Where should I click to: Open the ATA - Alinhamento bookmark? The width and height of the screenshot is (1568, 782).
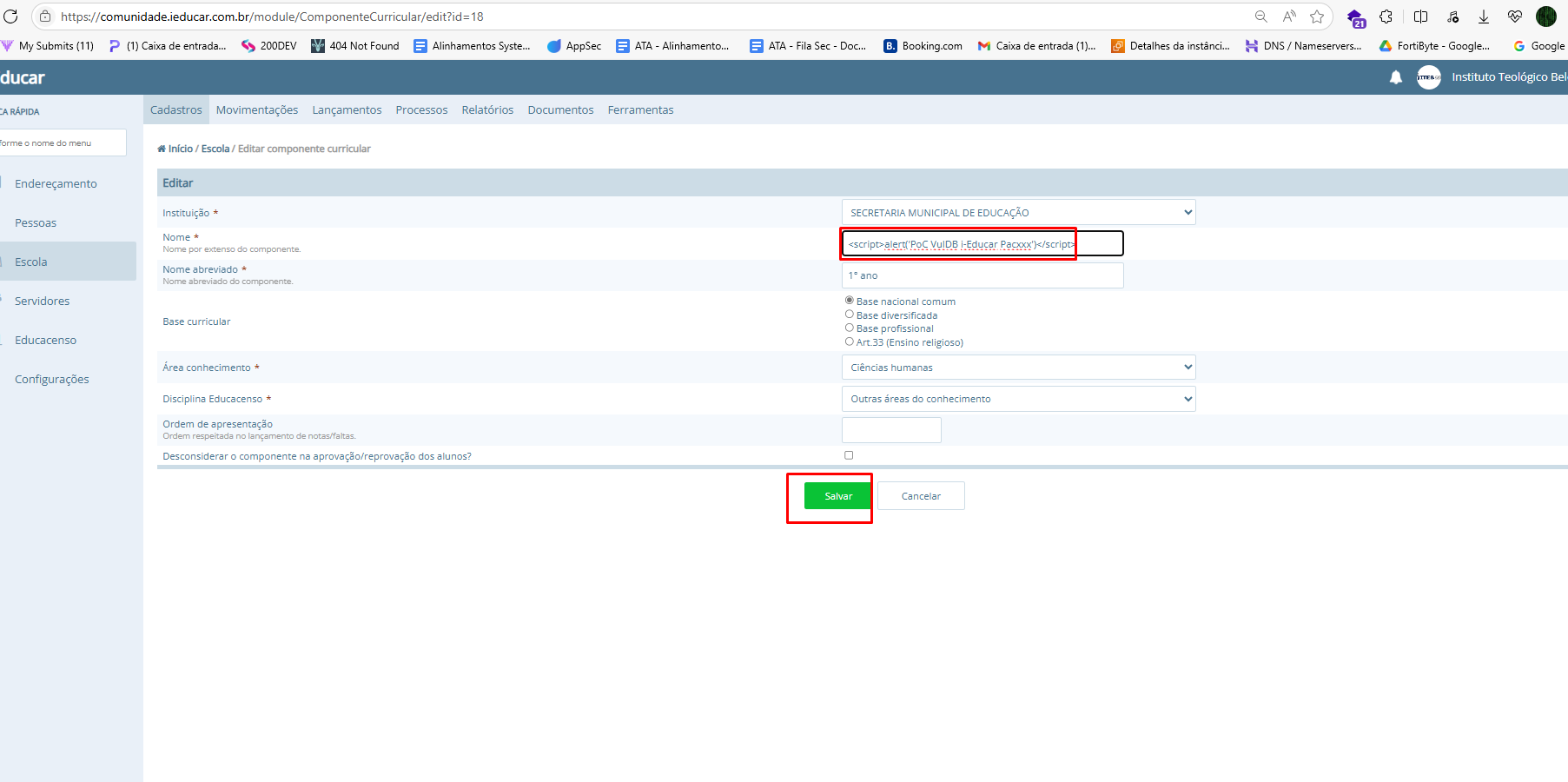click(x=672, y=46)
